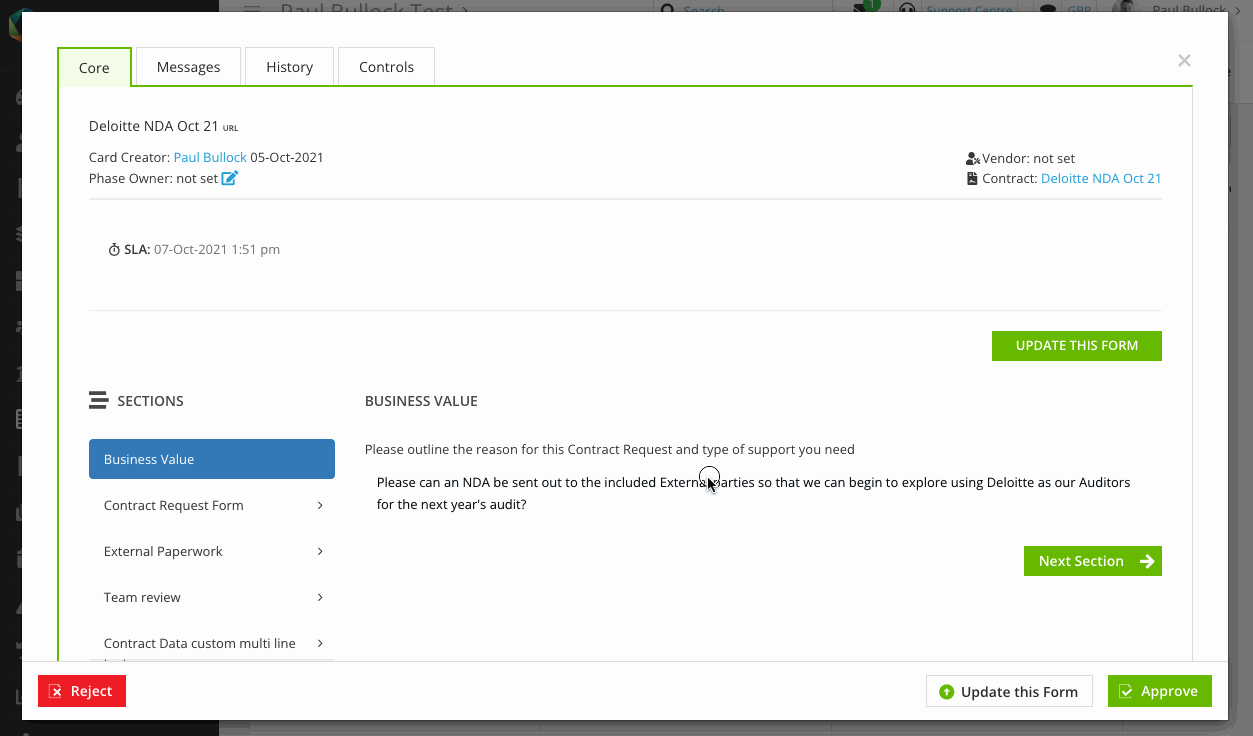
Task: Click the SLA stopwatch icon
Action: coord(114,250)
